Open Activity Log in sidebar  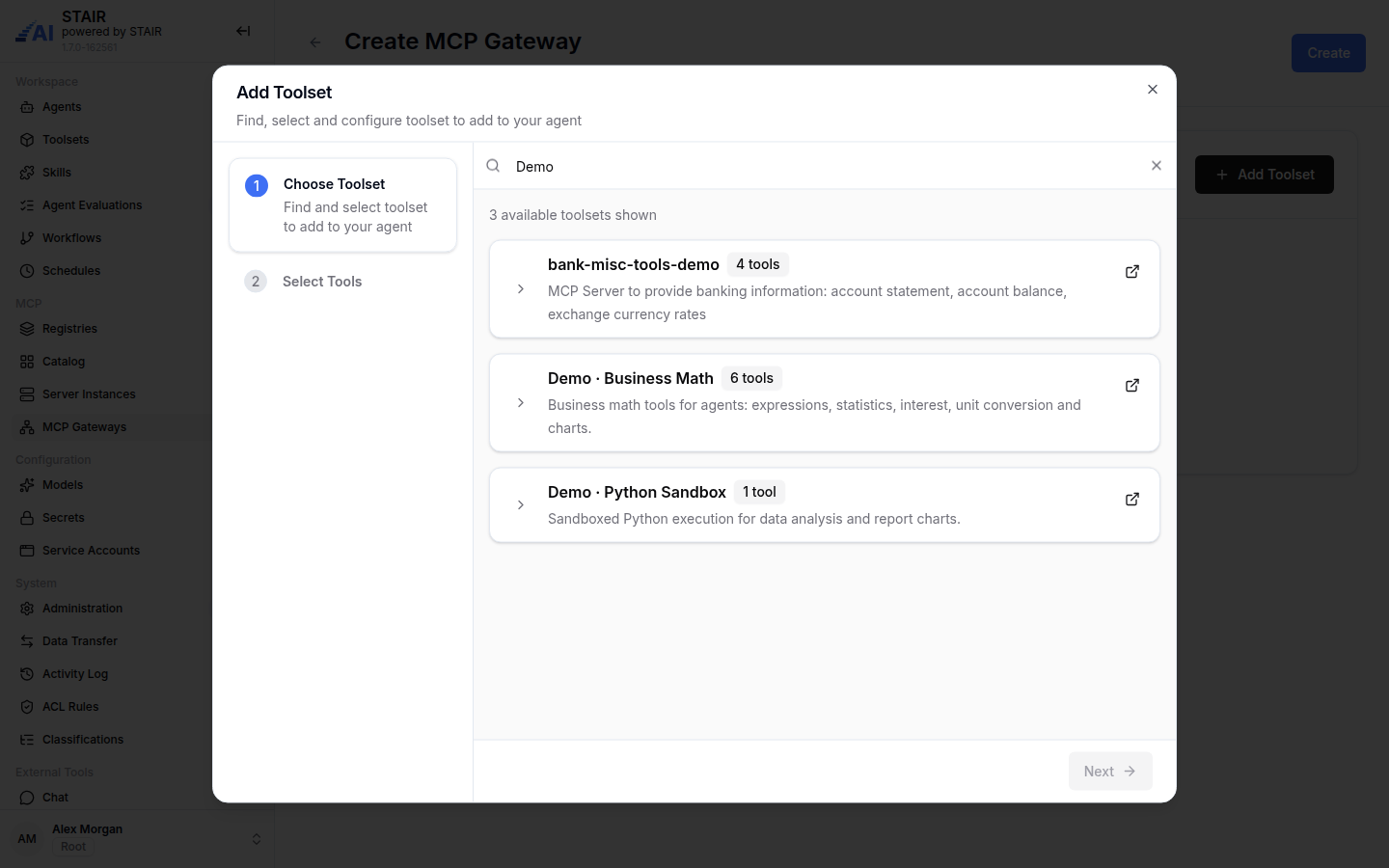tap(75, 674)
